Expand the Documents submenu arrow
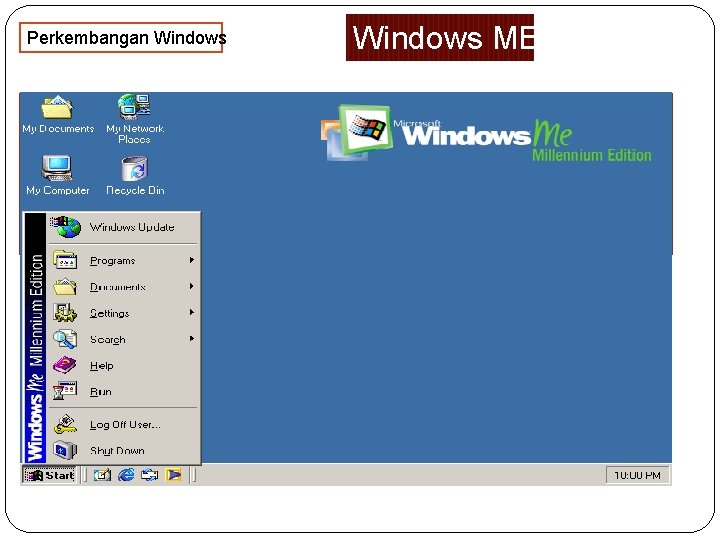Image resolution: width=720 pixels, height=540 pixels. point(192,286)
